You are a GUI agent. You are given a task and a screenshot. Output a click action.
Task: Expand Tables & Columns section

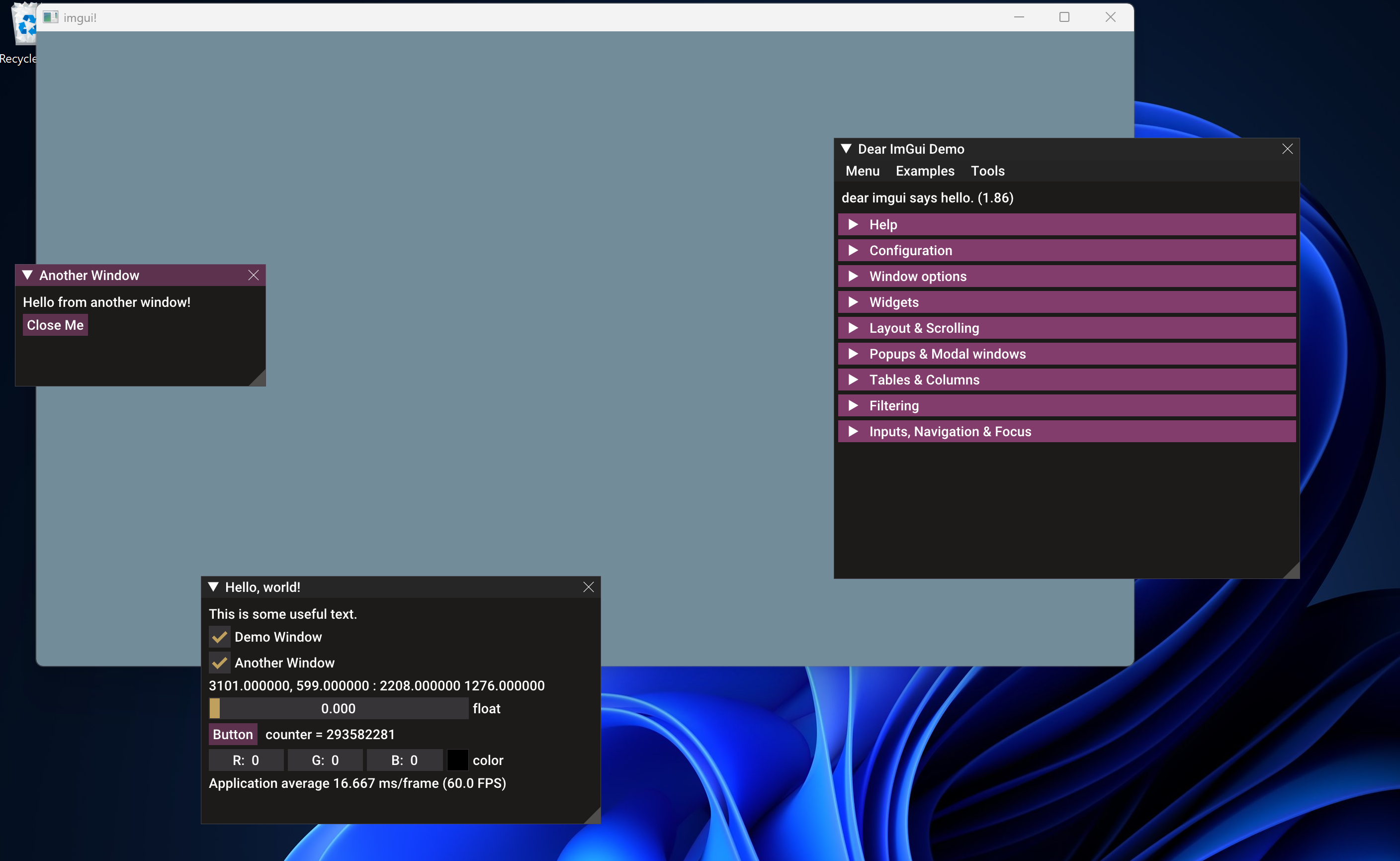click(924, 380)
